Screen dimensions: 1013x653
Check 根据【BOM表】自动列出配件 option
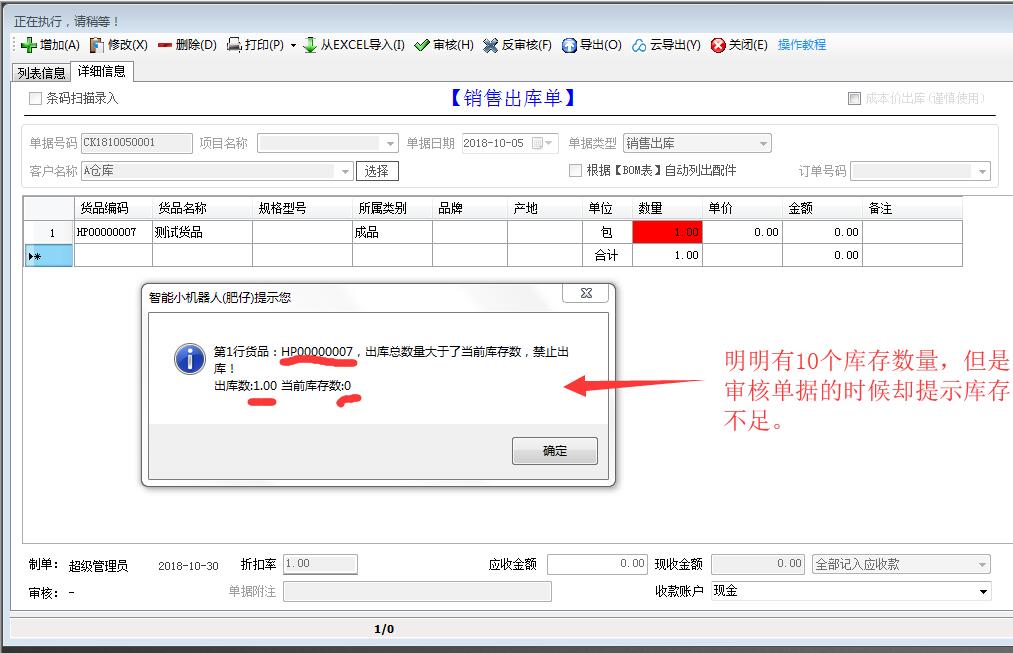575,171
